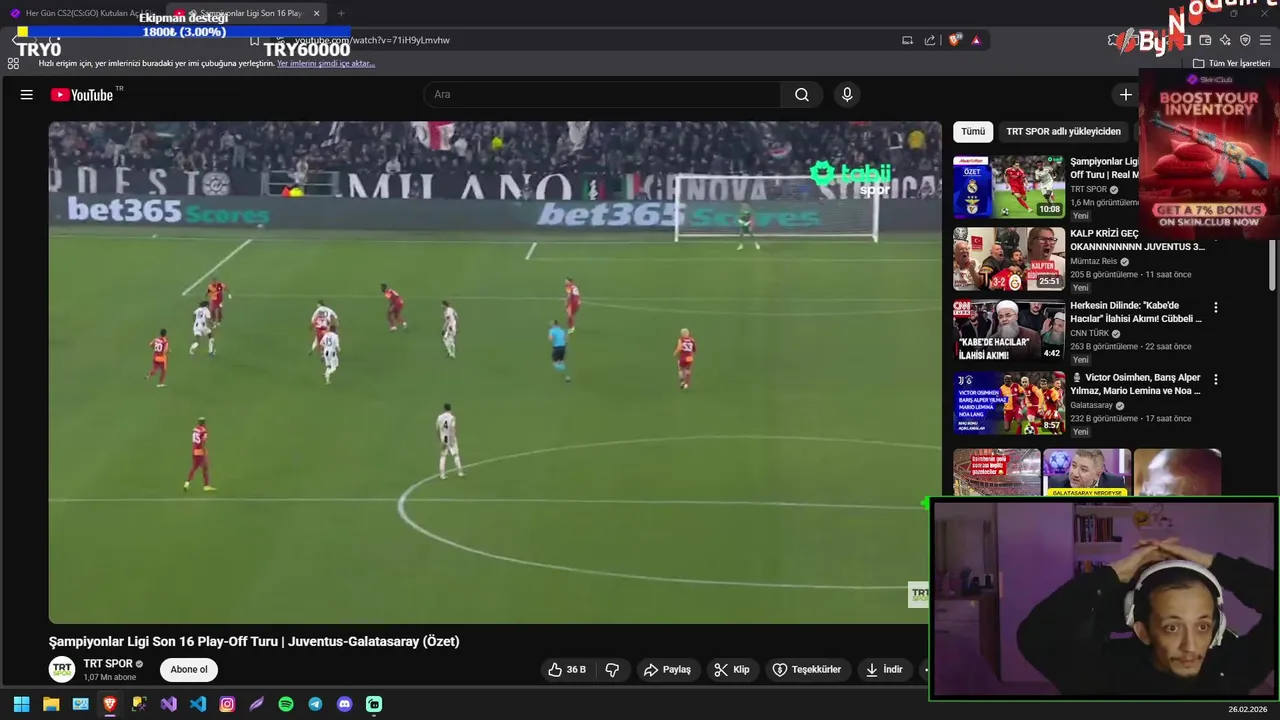Image resolution: width=1280 pixels, height=720 pixels.
Task: Open the Galatasaray channel name under Osimhen video
Action: (x=1091, y=406)
